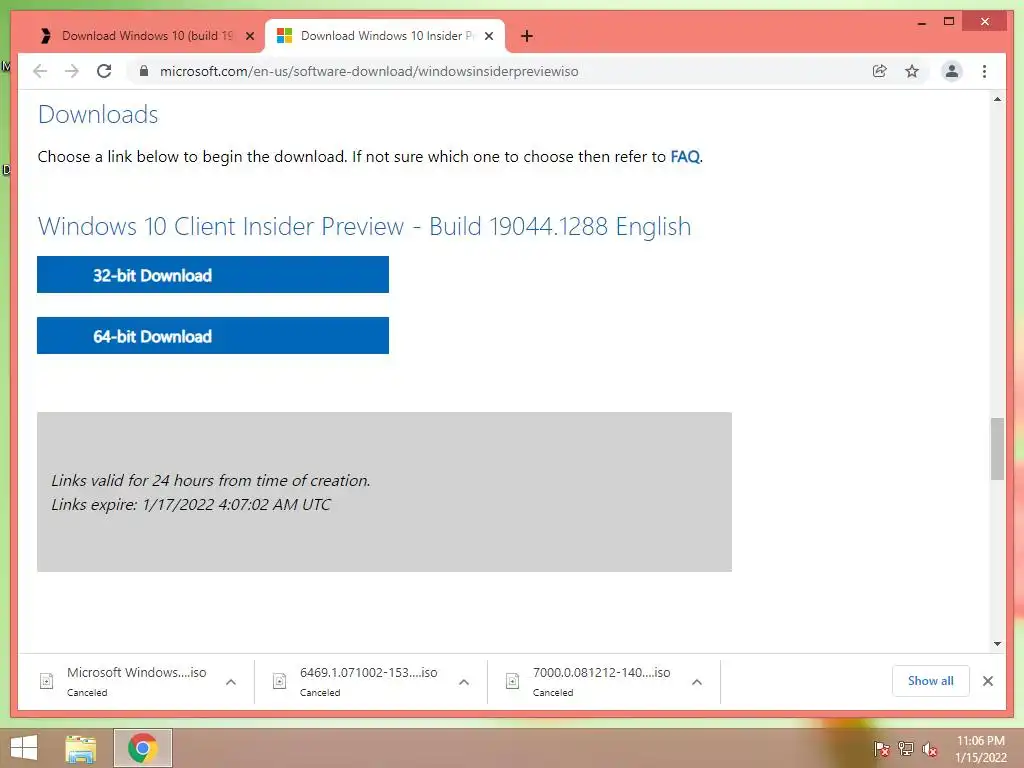Viewport: 1024px width, 768px height.
Task: Click the Build 19044.1288 English heading
Action: [x=364, y=227]
